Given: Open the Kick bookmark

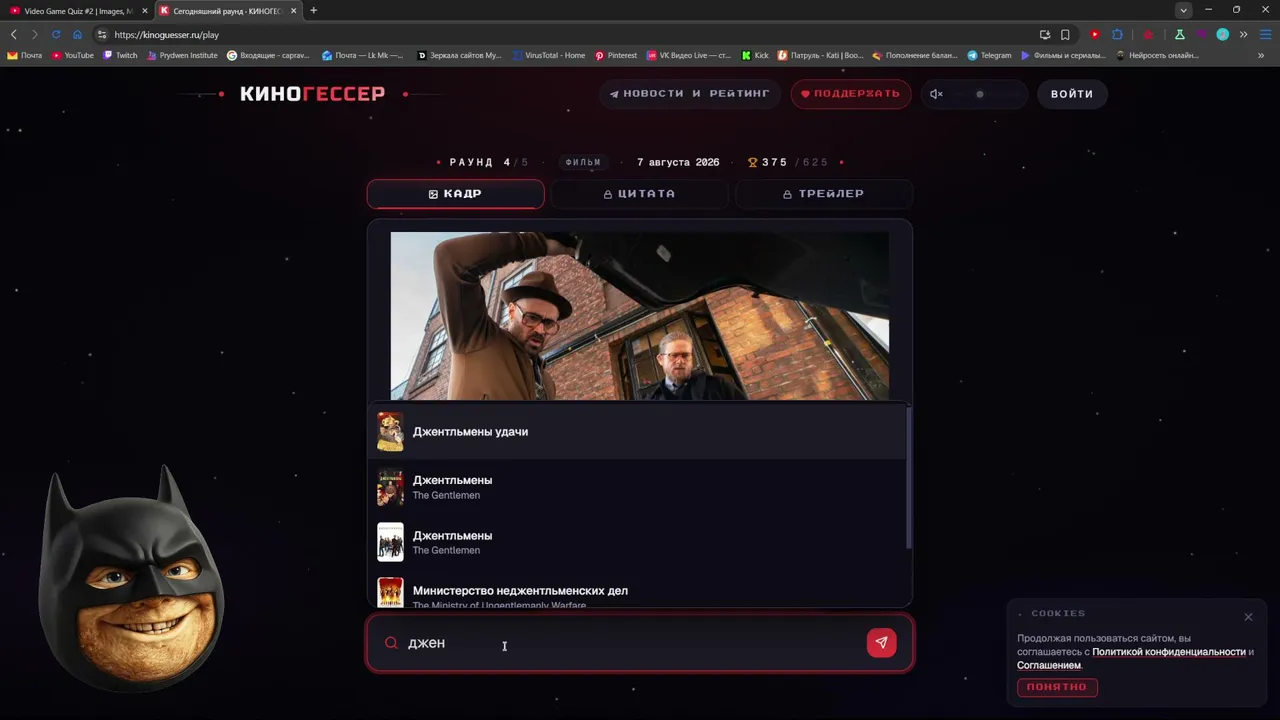Looking at the screenshot, I should click(755, 56).
